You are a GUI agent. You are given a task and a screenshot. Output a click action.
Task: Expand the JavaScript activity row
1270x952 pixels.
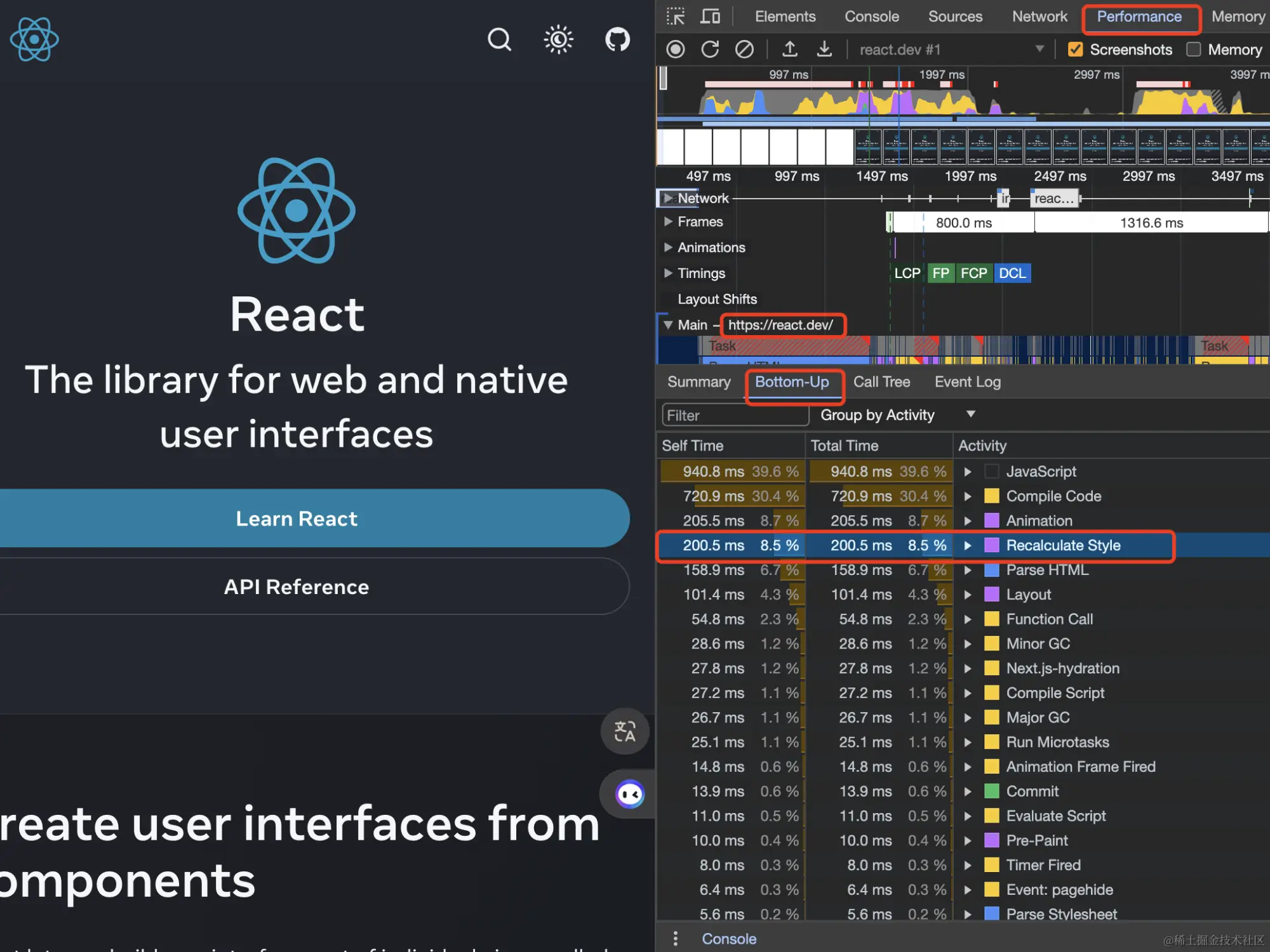tap(967, 472)
